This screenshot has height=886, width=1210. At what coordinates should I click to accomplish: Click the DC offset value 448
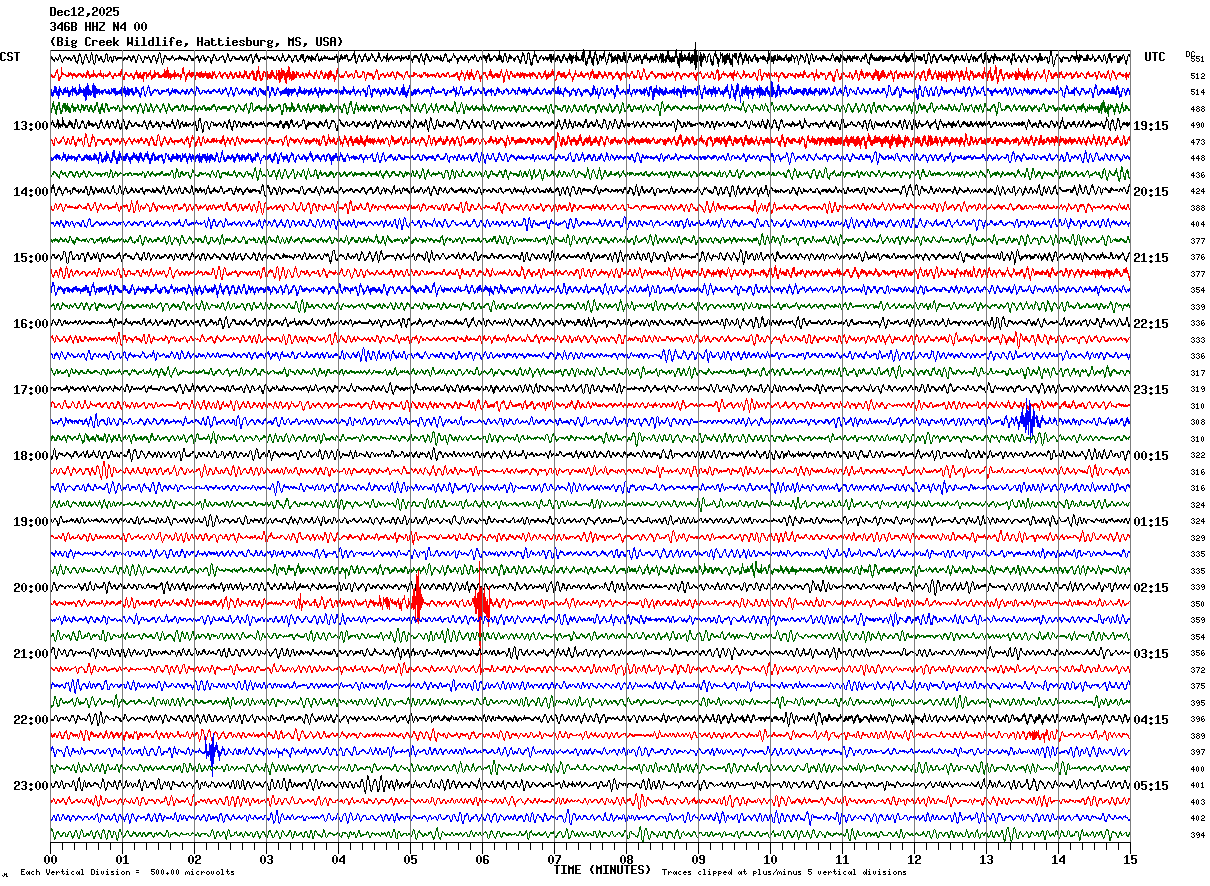coord(1197,159)
